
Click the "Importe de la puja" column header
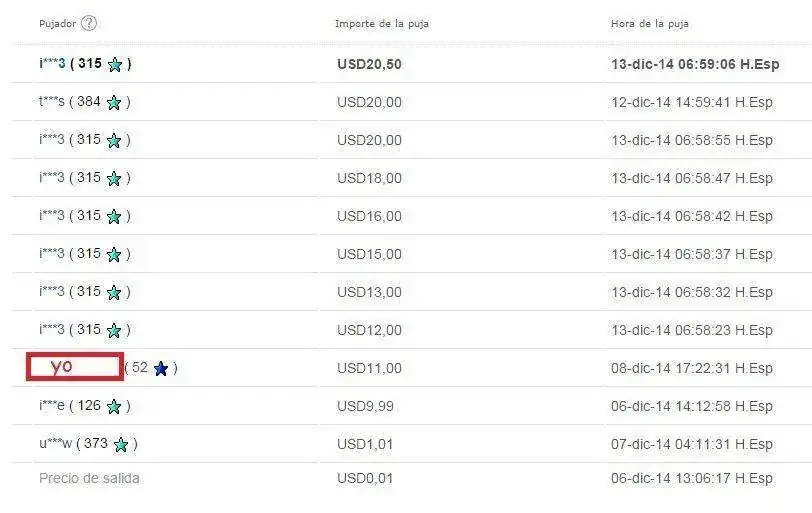[382, 23]
